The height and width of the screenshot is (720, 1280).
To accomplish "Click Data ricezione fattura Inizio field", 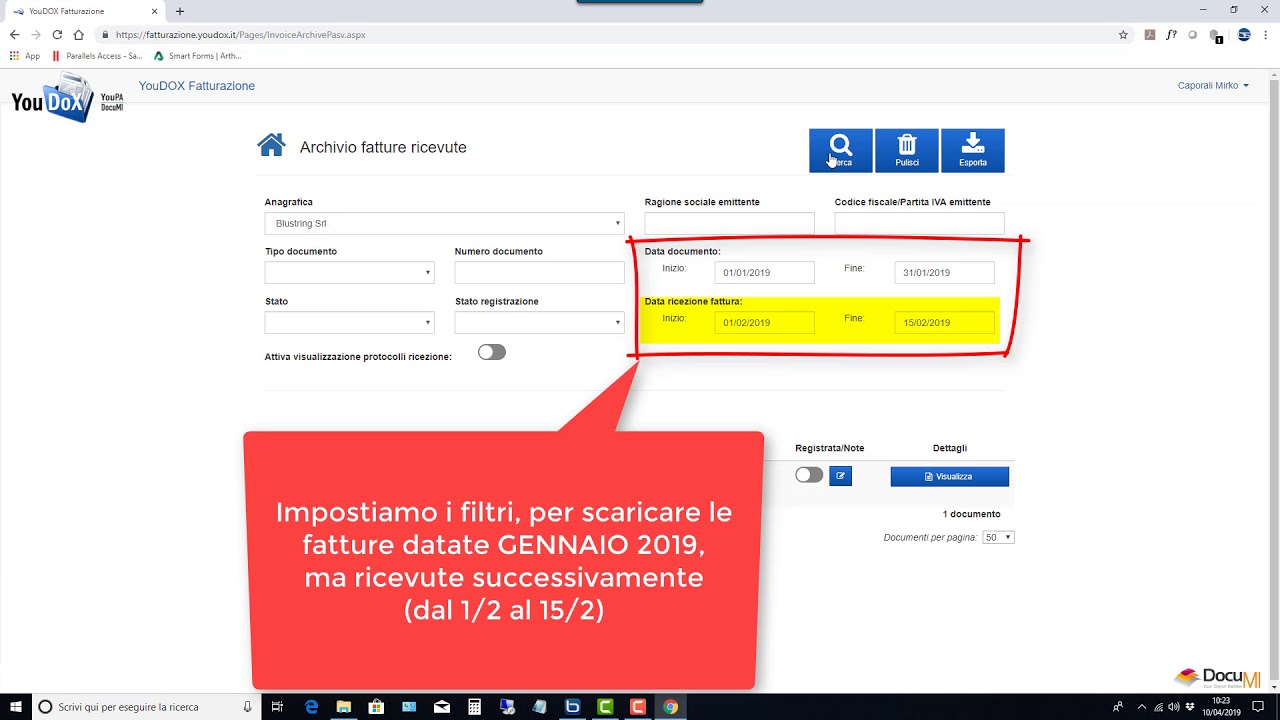I will 765,322.
